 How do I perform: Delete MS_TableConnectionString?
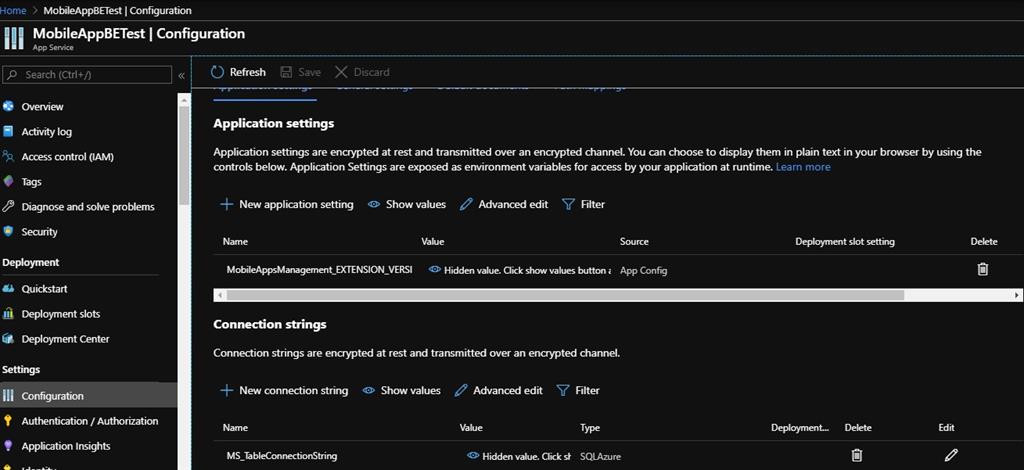coord(857,455)
